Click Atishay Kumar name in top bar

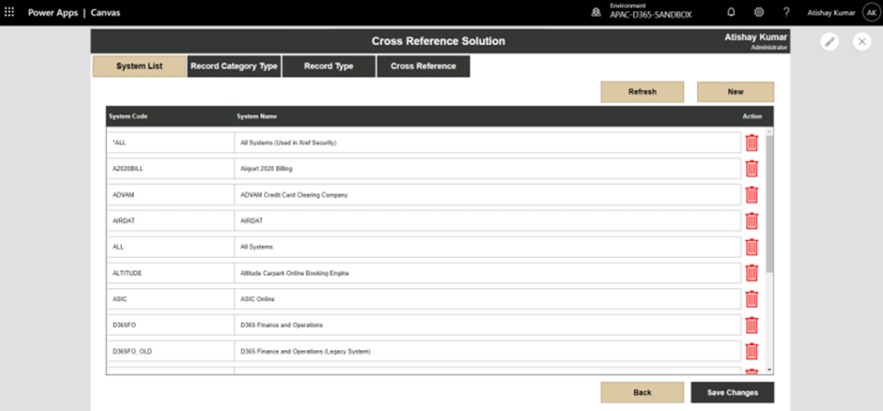click(x=831, y=12)
